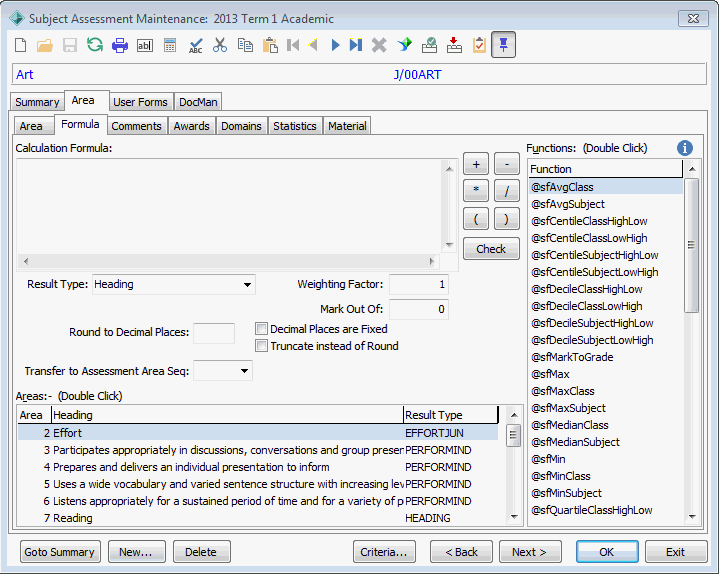Click into the Calculation Formula text area

coord(229,206)
